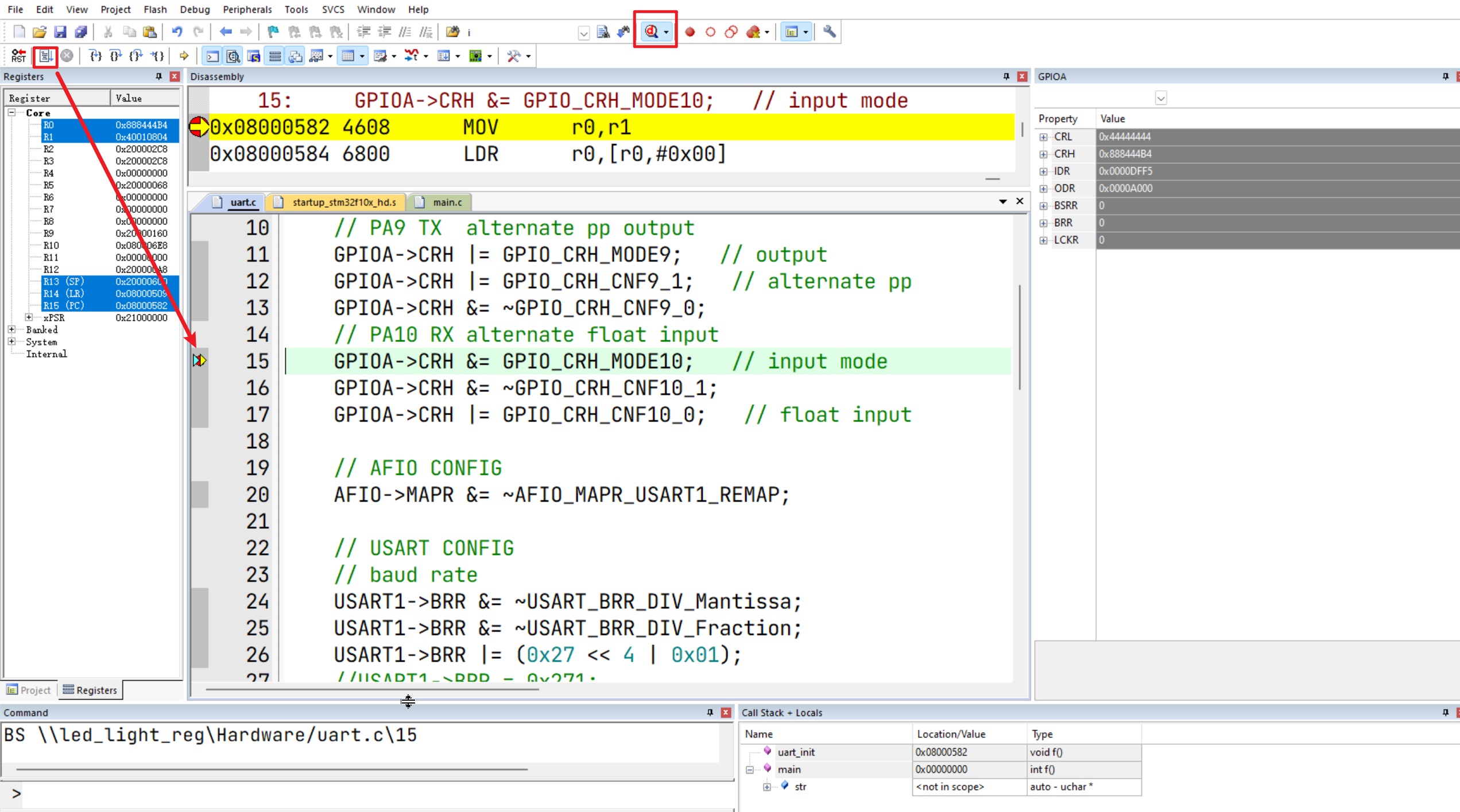1460x812 pixels.
Task: Collapse the Core register group
Action: click(x=11, y=112)
